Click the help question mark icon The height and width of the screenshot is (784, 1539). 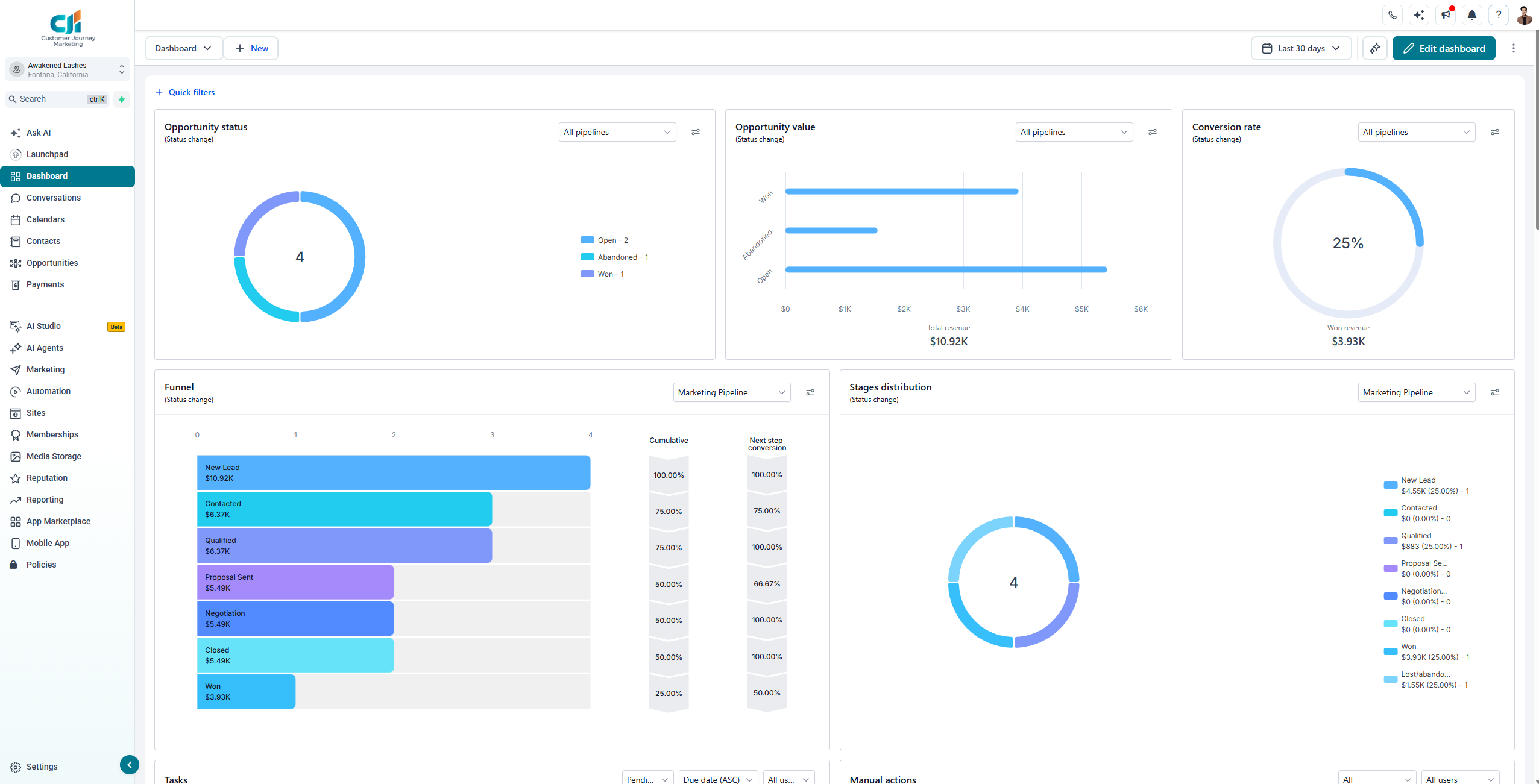pos(1499,15)
